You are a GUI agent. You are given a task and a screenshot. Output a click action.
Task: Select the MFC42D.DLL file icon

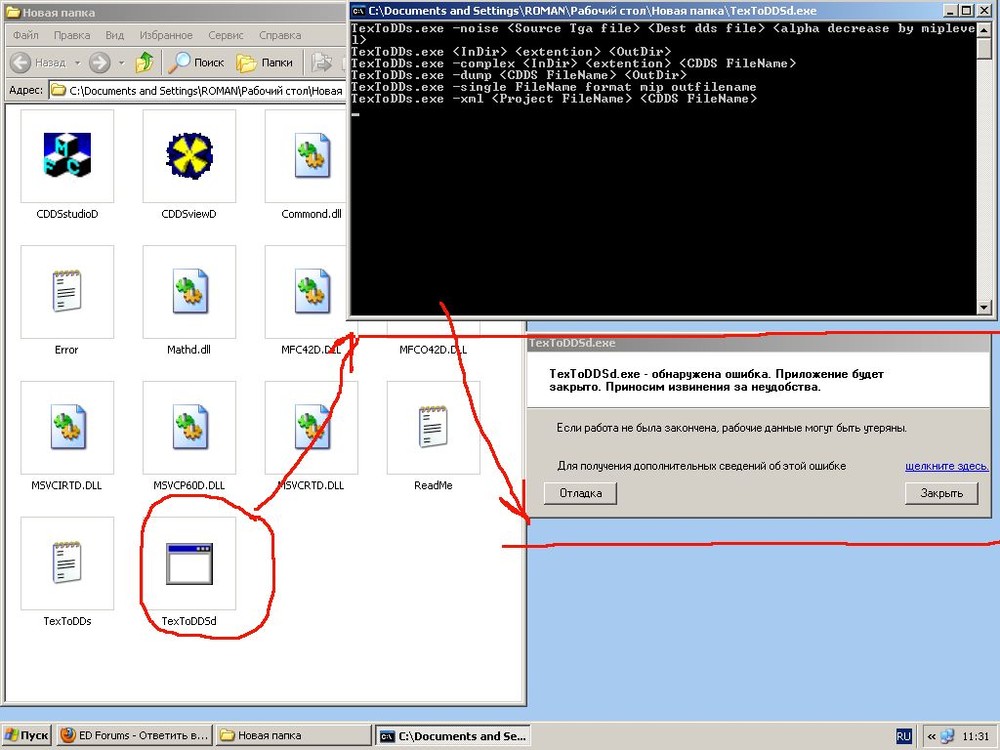point(312,291)
